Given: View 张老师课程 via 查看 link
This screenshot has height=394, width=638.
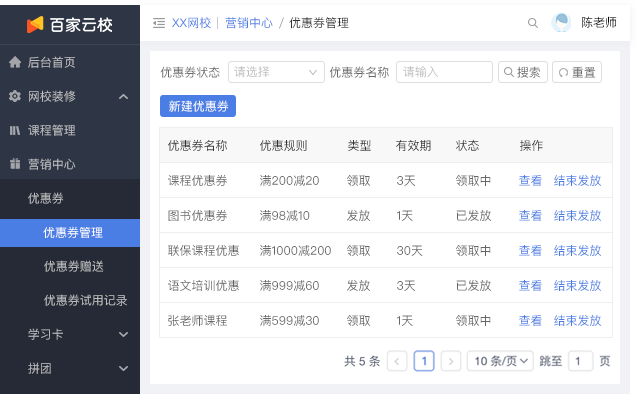Looking at the screenshot, I should pyautogui.click(x=531, y=321).
